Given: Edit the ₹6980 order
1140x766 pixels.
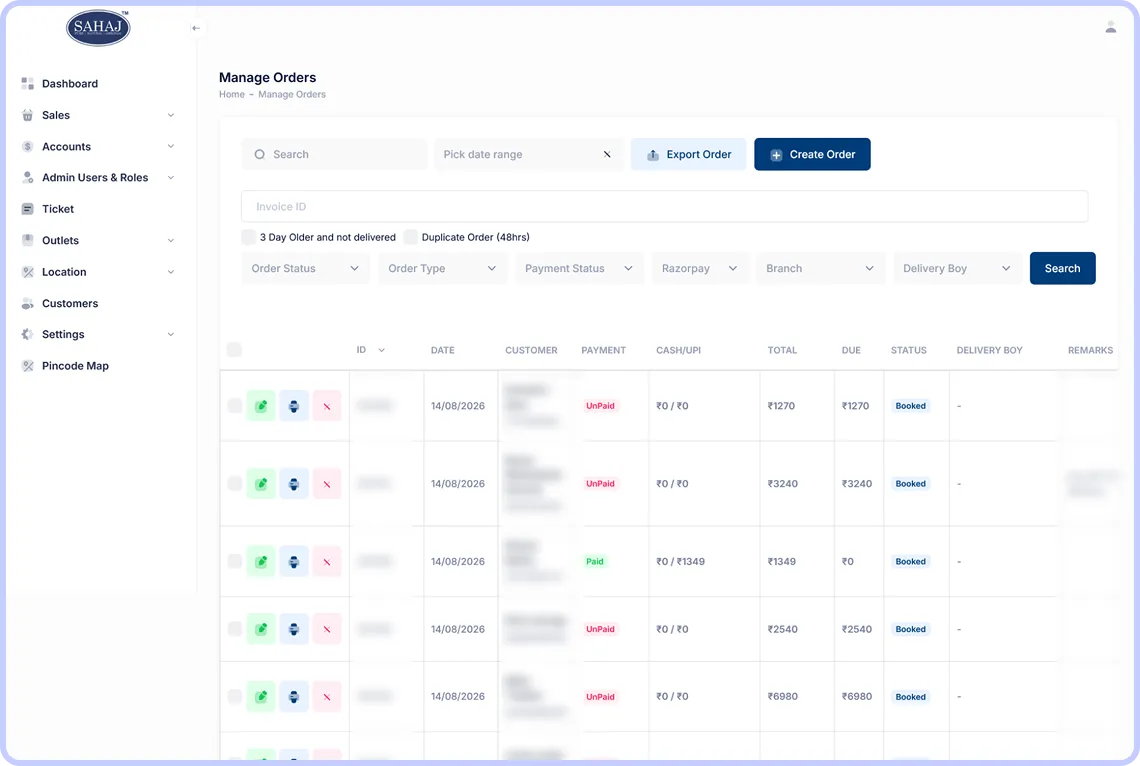Looking at the screenshot, I should [261, 697].
